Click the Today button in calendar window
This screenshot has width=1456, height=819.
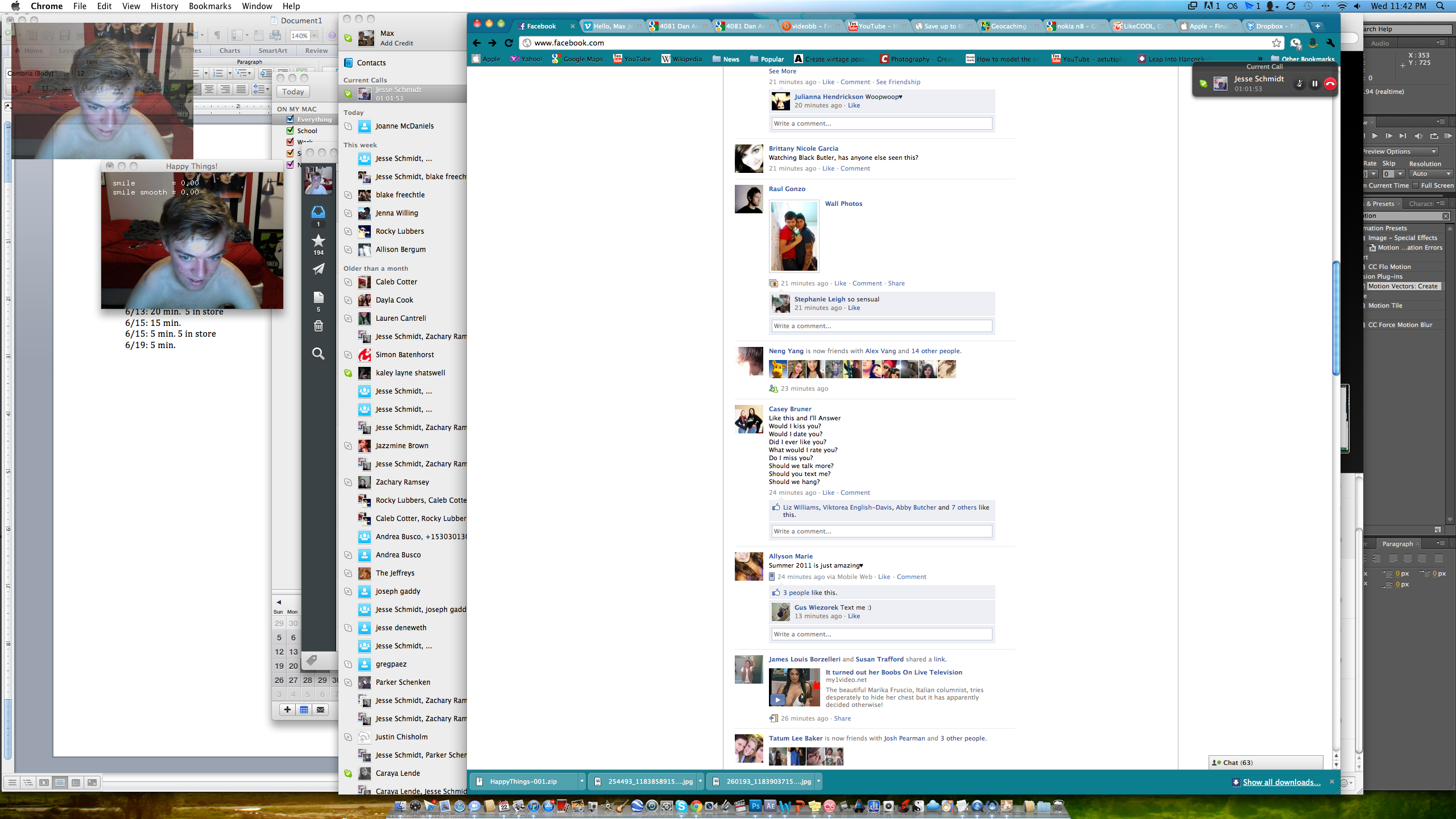pos(293,92)
